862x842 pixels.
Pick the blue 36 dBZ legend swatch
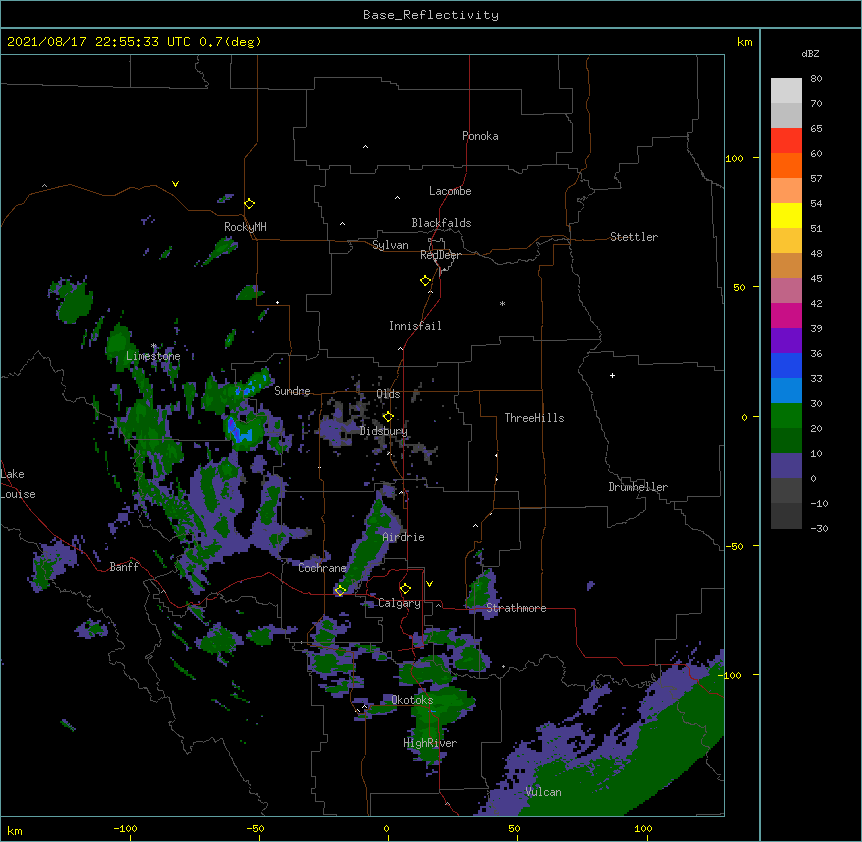click(x=786, y=365)
